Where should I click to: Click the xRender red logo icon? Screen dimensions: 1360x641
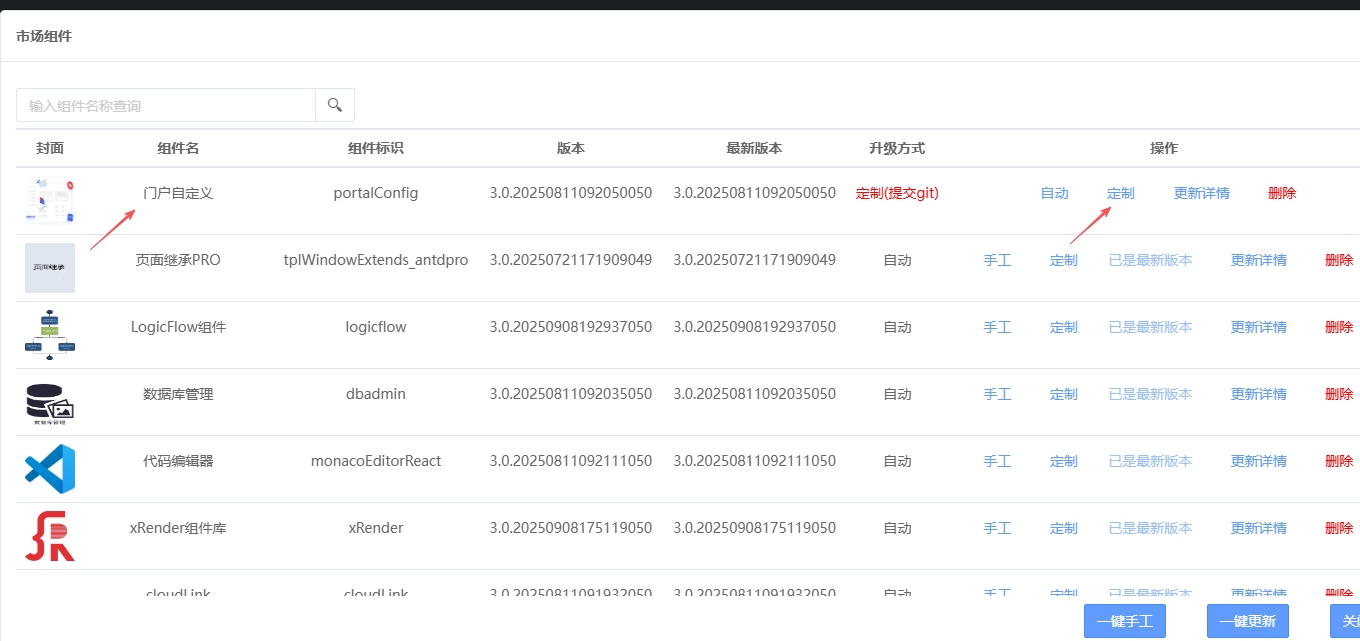(50, 536)
